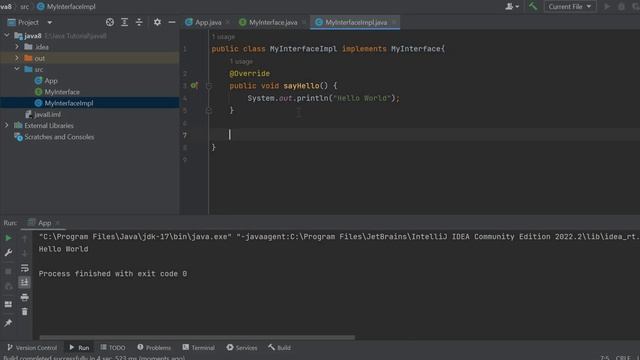Pin the Run tab with pin icon
The width and height of the screenshot is (640, 360).
point(8,323)
